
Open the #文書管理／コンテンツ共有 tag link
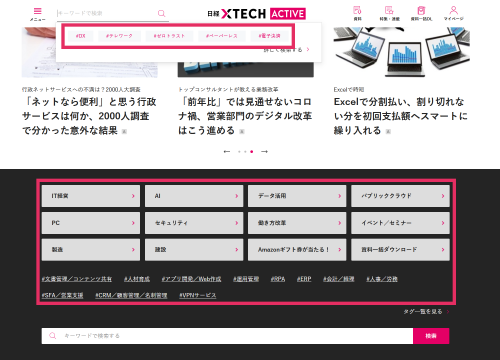tap(77, 279)
